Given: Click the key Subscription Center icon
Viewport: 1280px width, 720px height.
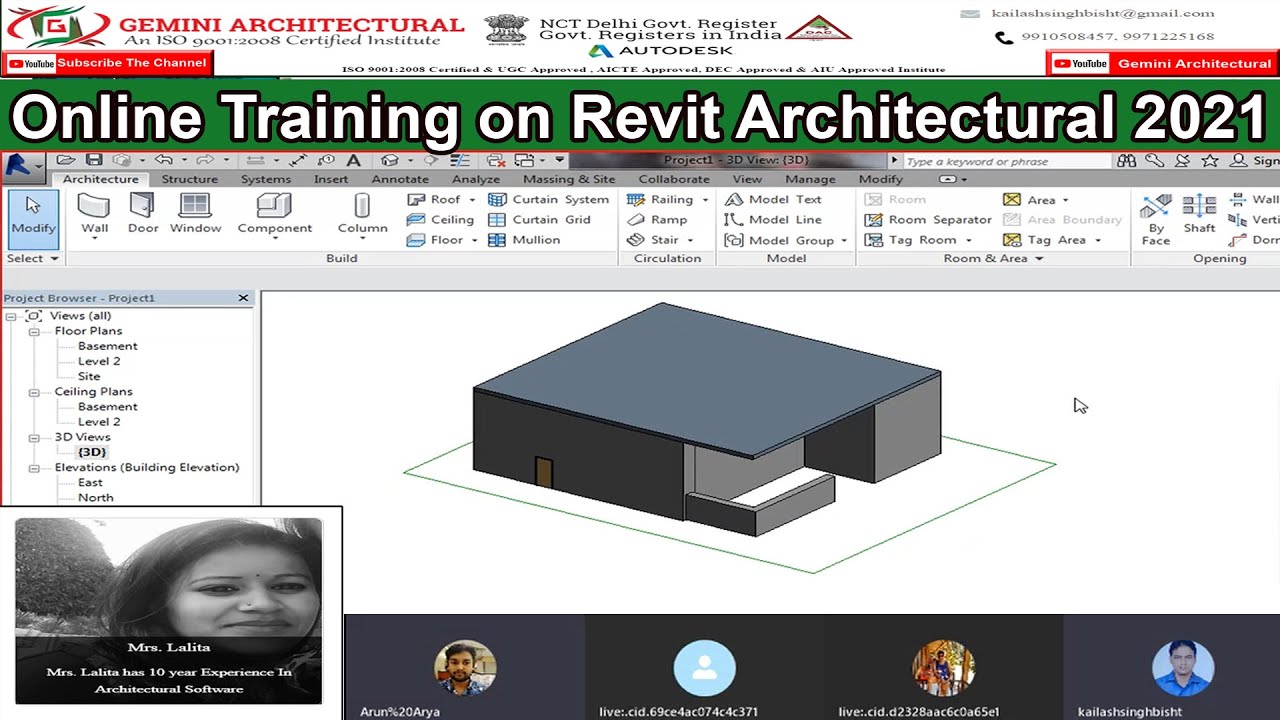Looking at the screenshot, I should pyautogui.click(x=1154, y=160).
